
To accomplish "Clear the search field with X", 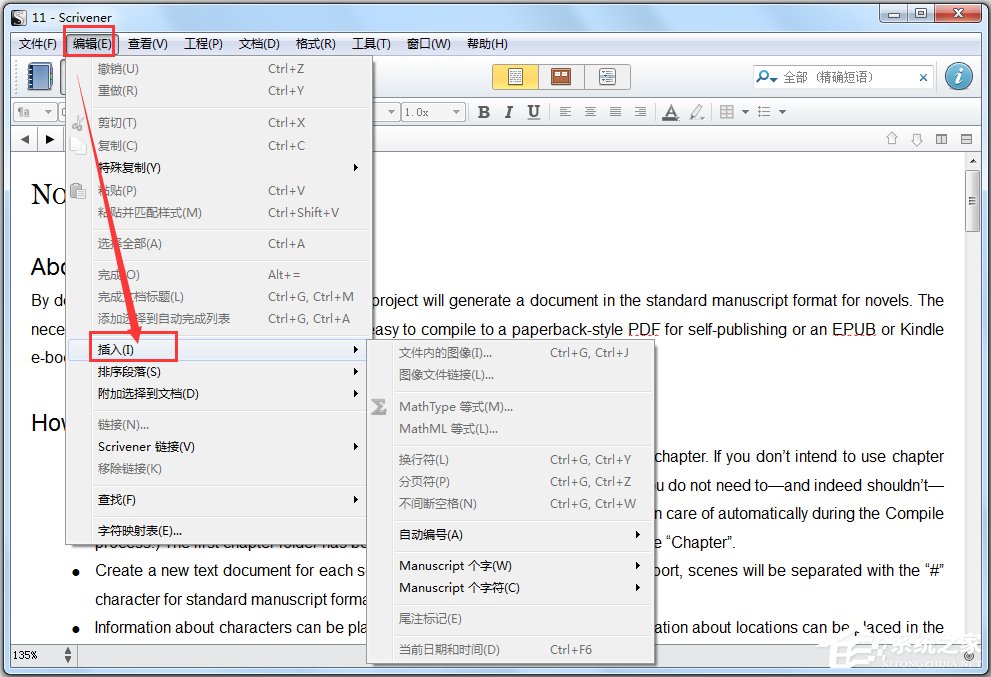I will coord(923,78).
